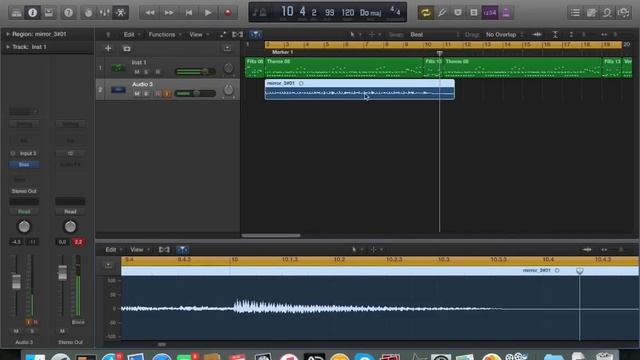Open Smart Controls knob icon
Screen dimensions: 640x360
88,13
